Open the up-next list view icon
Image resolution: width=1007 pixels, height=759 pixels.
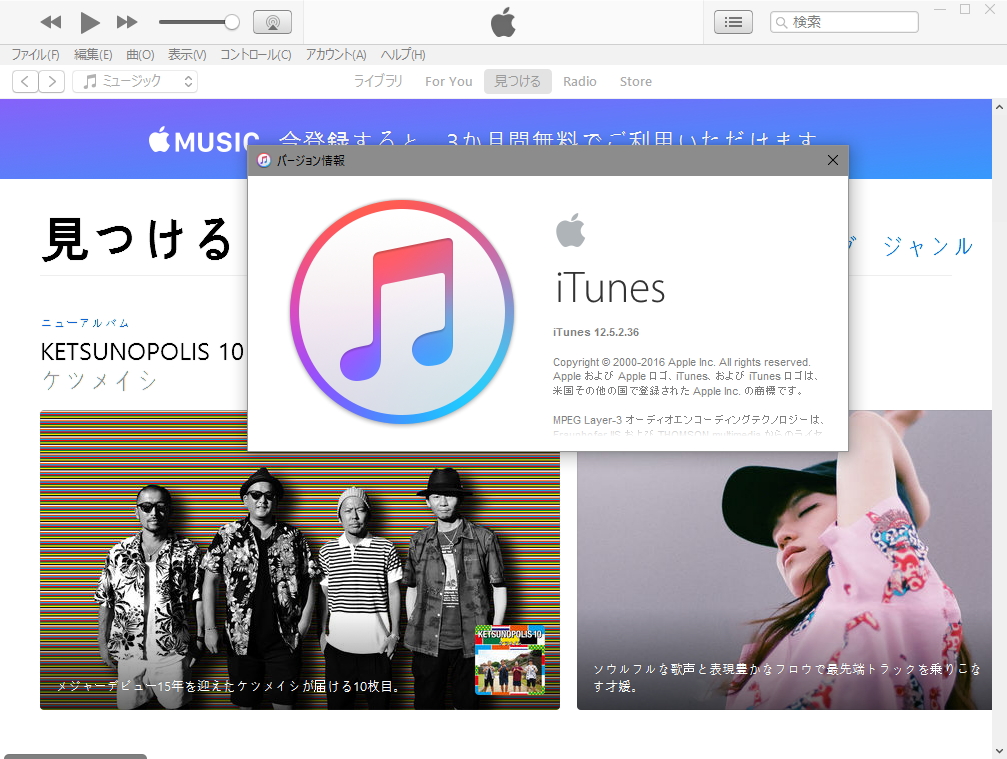(x=733, y=21)
